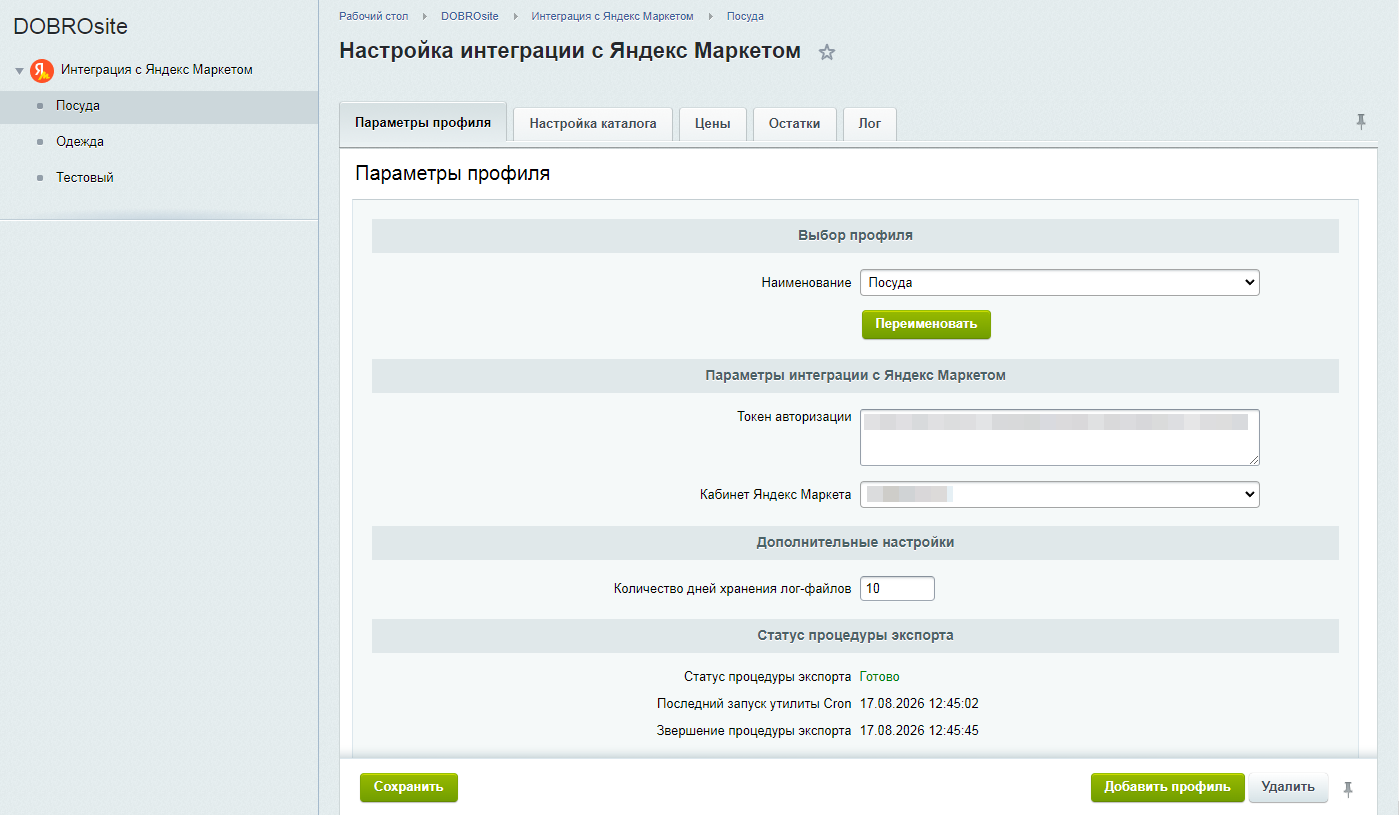Click the pin icon beside the tabs row
Screen dimensions: 1399x815
tap(1361, 122)
